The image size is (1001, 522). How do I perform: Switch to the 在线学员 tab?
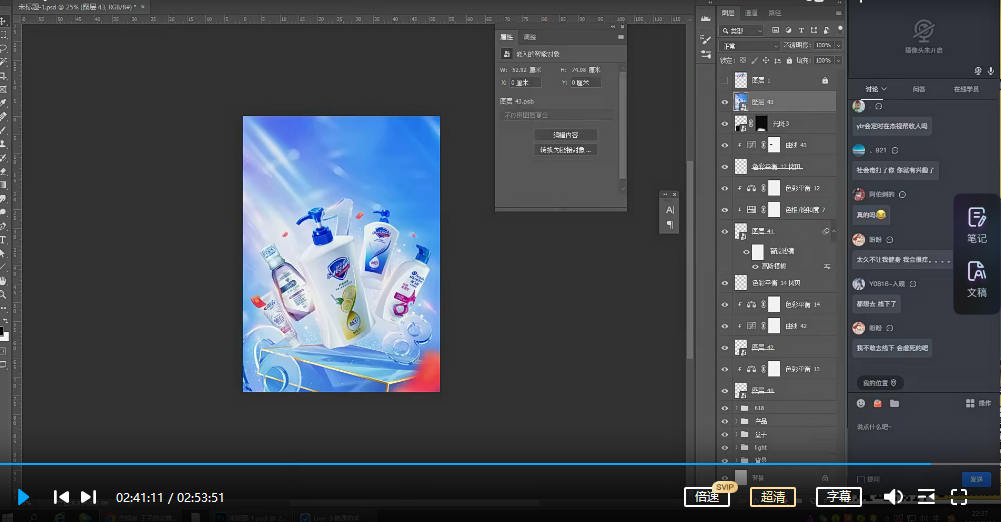967,89
